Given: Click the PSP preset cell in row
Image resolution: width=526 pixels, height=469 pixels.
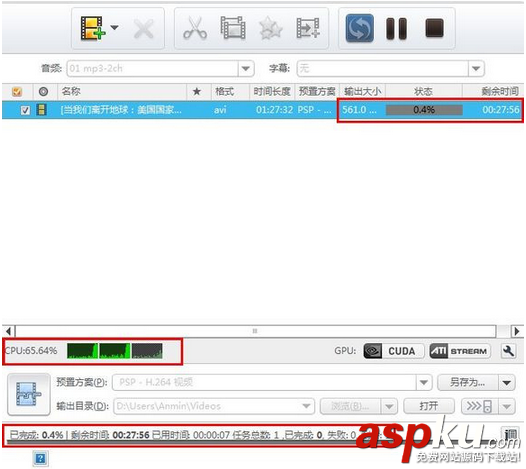Looking at the screenshot, I should (314, 110).
